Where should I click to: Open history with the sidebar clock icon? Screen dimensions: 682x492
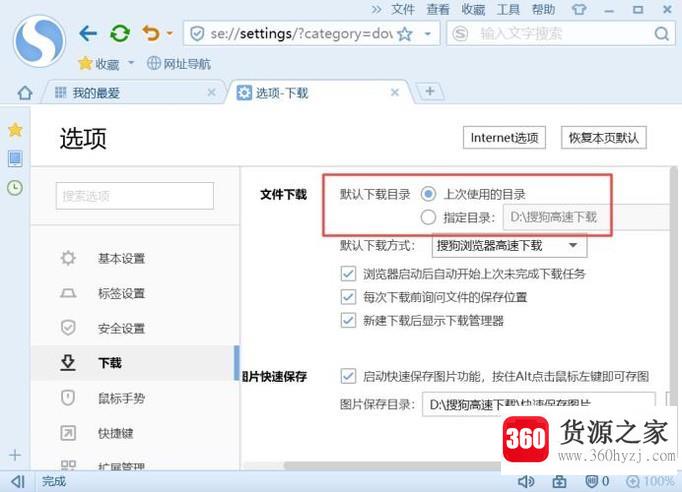click(x=15, y=188)
